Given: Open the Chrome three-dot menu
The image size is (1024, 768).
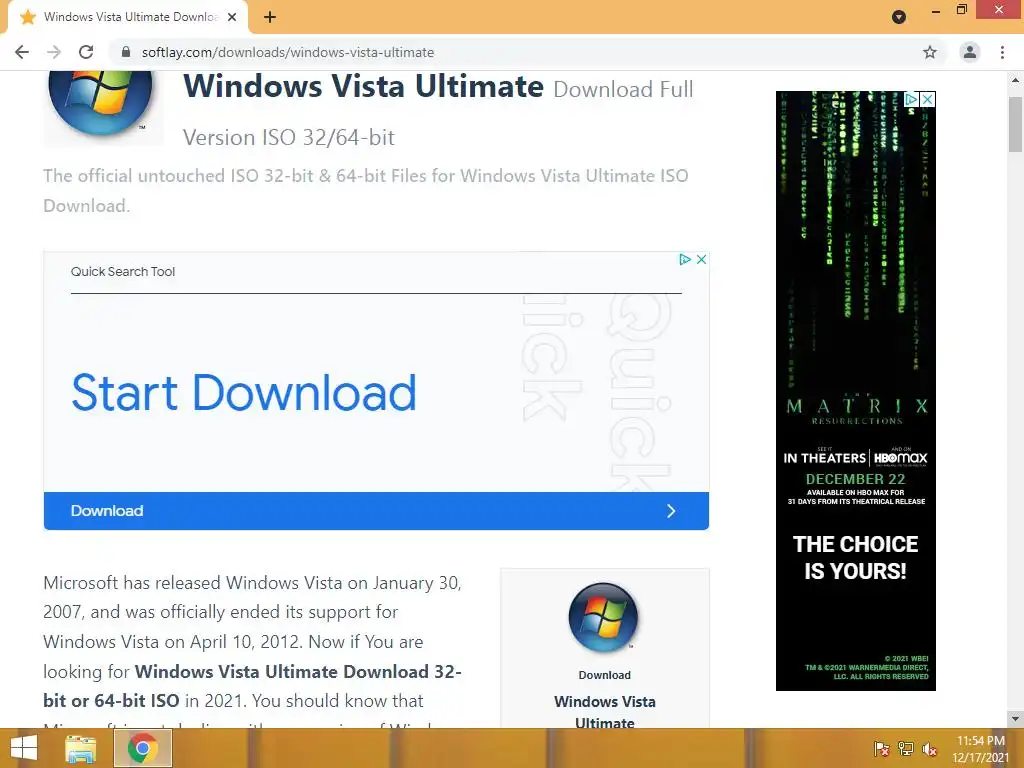Looking at the screenshot, I should [1002, 52].
